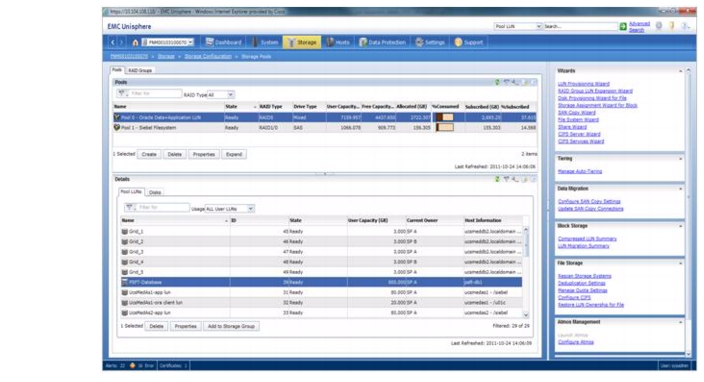This screenshot has width=704, height=382.
Task: Open the Storage menu
Action: 302,42
